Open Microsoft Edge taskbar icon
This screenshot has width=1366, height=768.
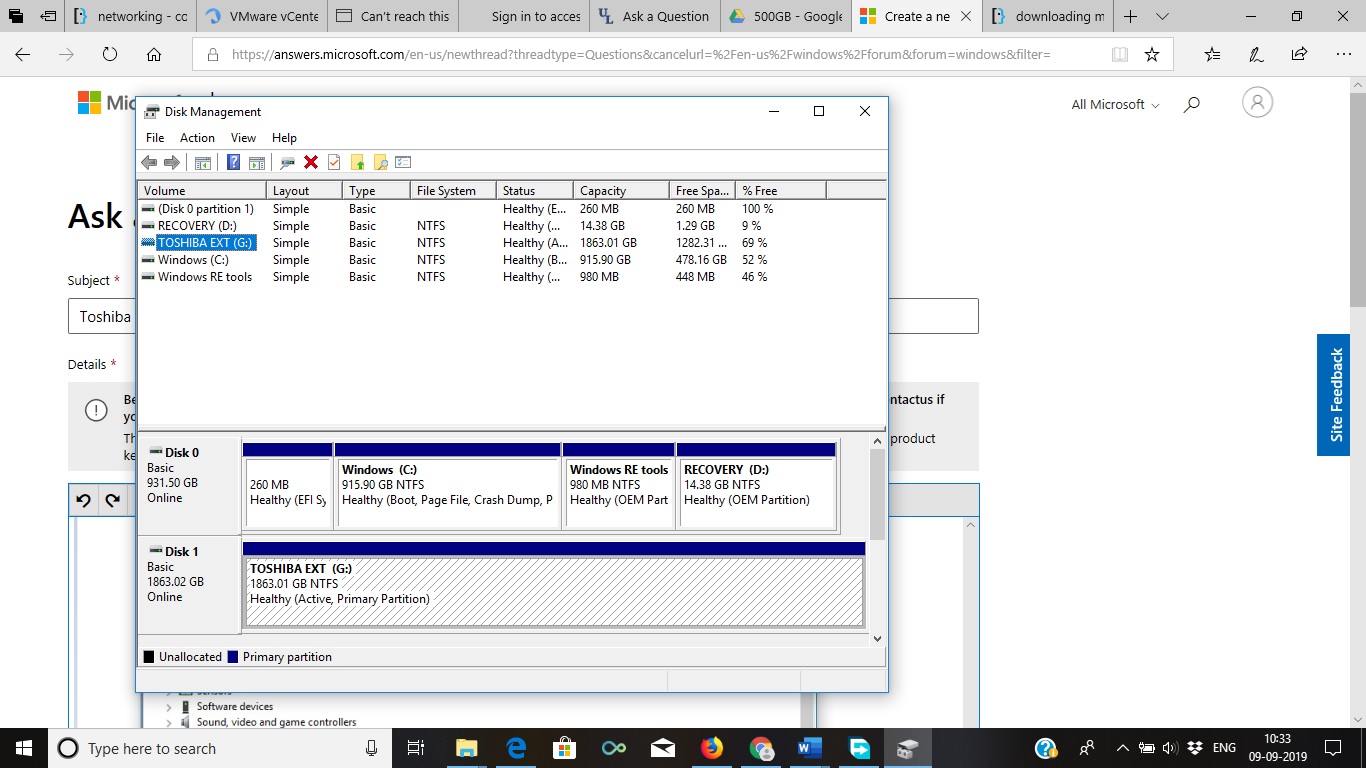(516, 748)
